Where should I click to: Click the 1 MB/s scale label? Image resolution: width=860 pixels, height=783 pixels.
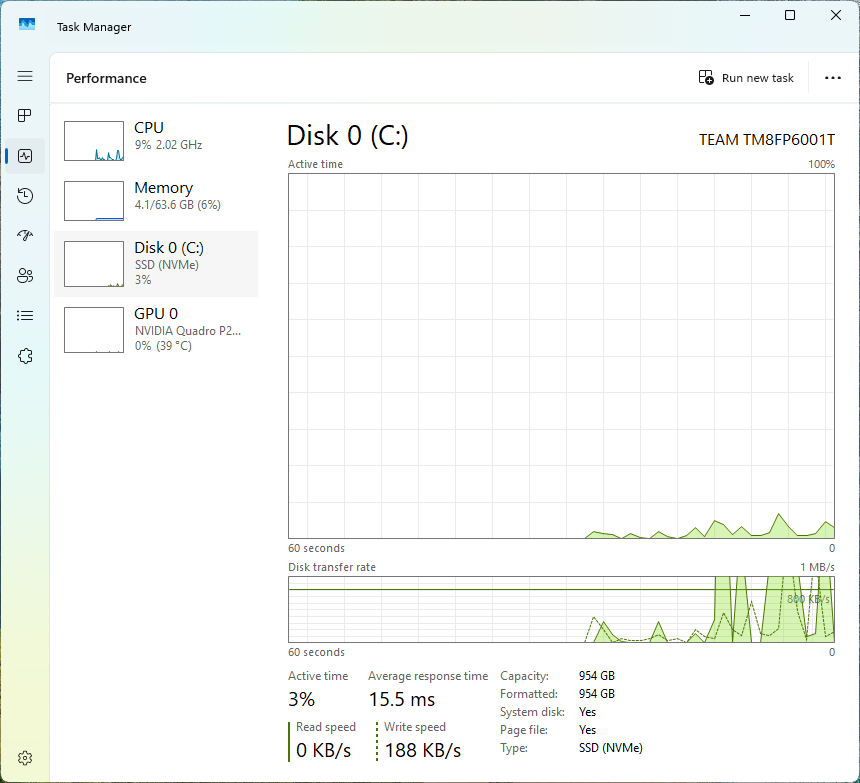(817, 568)
